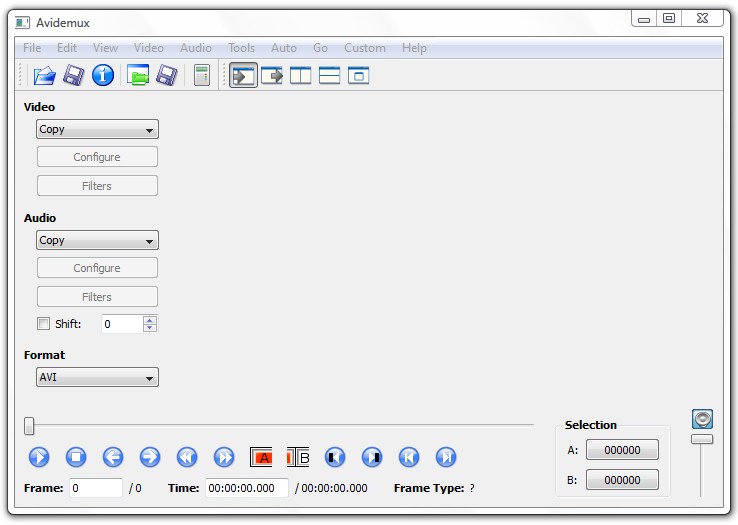Screen dimensions: 738x525
Task: Click the Frame number input field
Action: pyautogui.click(x=96, y=488)
